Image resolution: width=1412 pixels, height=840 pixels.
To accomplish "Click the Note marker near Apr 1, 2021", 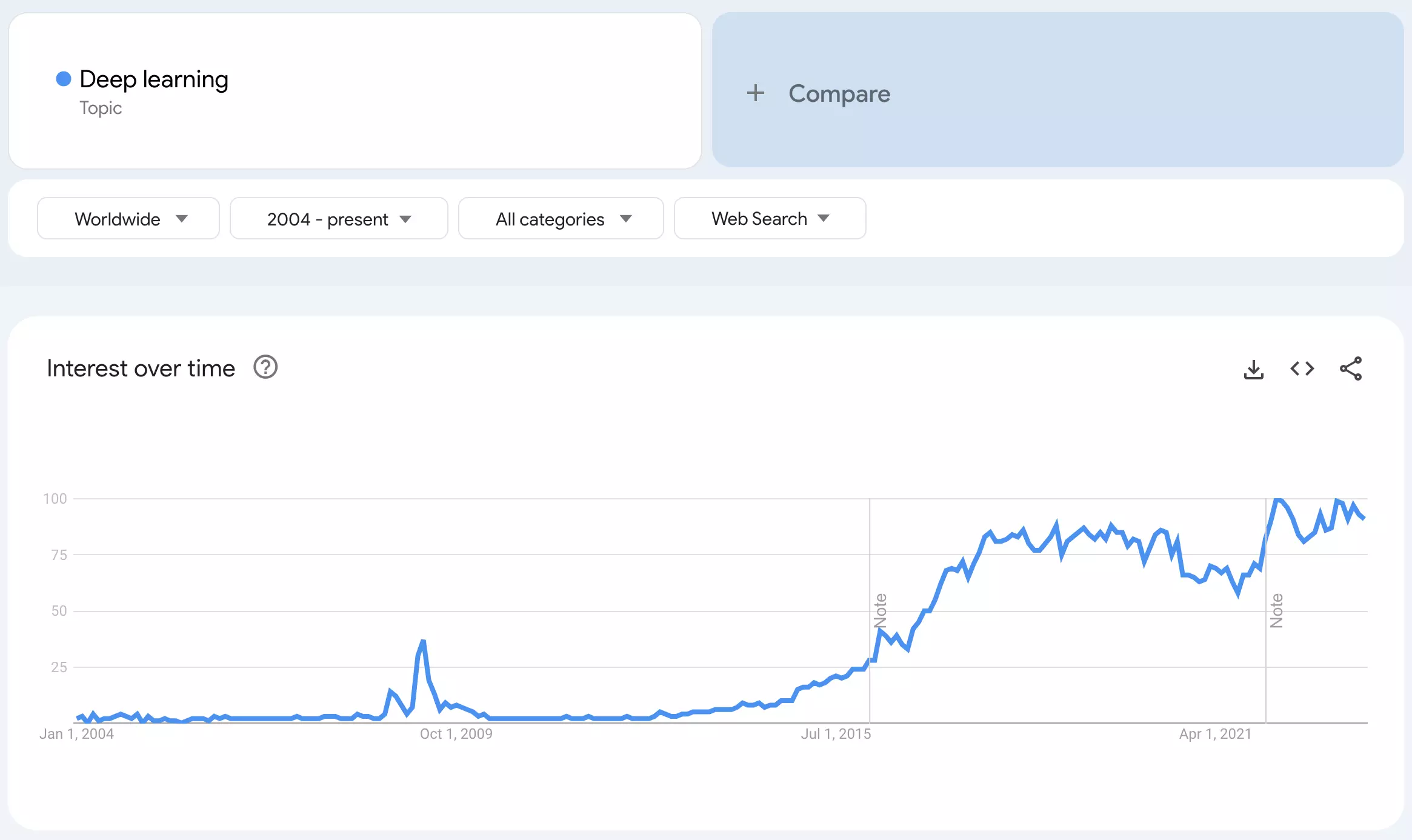I will pos(1277,611).
